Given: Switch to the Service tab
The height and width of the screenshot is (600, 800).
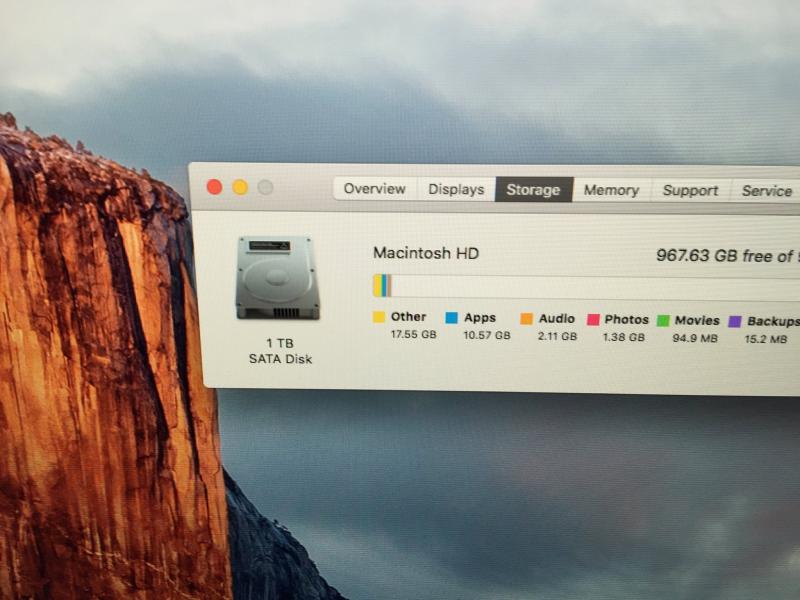Looking at the screenshot, I should click(x=766, y=191).
